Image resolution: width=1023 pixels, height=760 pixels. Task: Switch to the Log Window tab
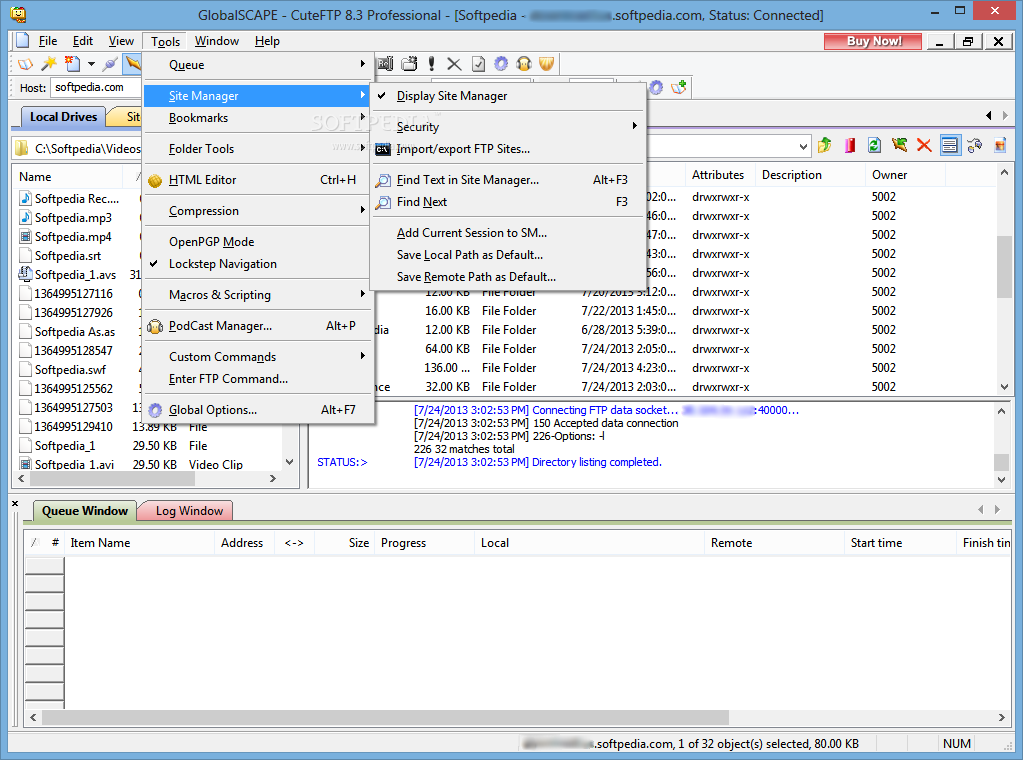[x=189, y=511]
